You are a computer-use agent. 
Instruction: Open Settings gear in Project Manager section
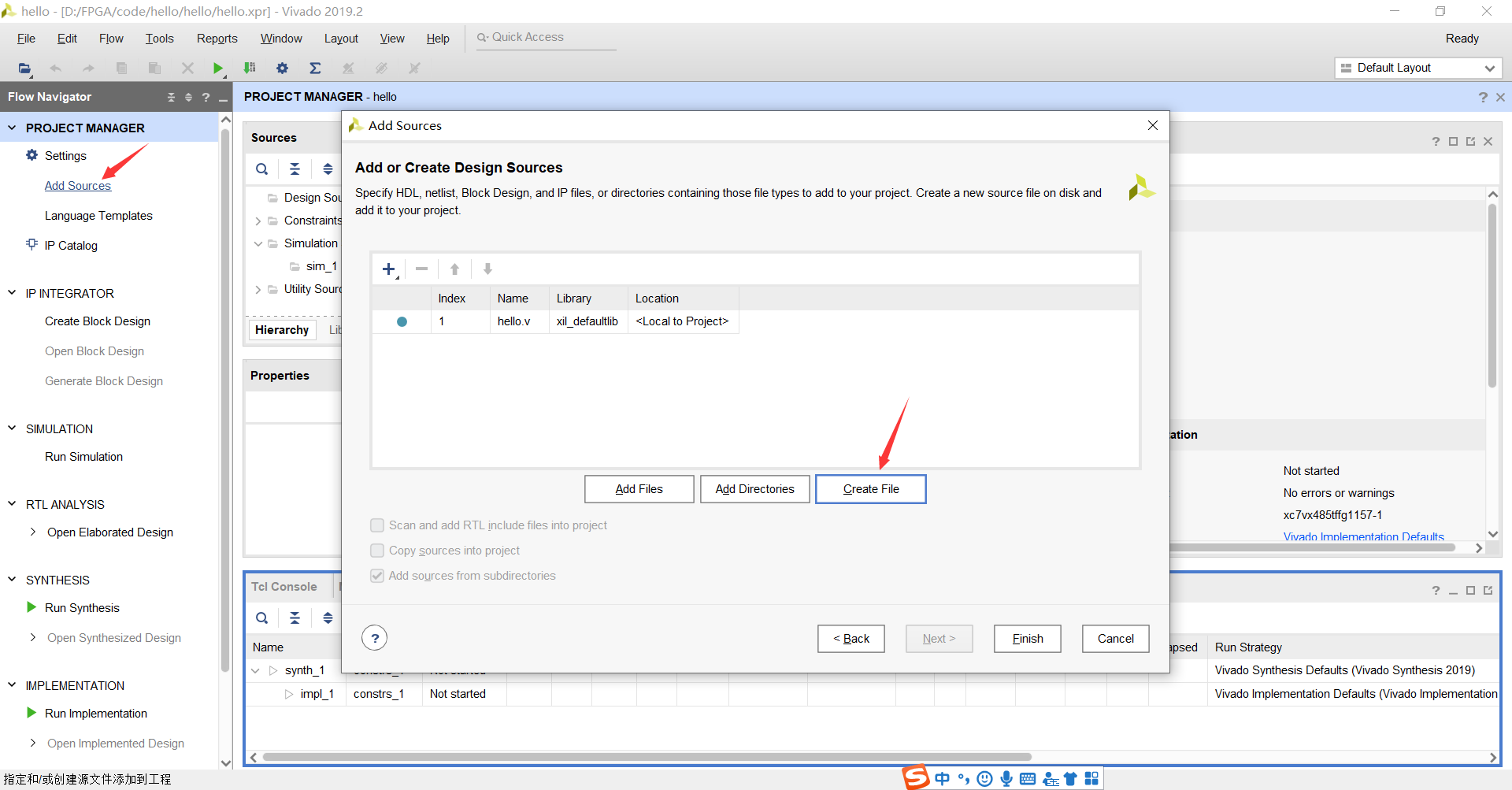click(x=31, y=155)
